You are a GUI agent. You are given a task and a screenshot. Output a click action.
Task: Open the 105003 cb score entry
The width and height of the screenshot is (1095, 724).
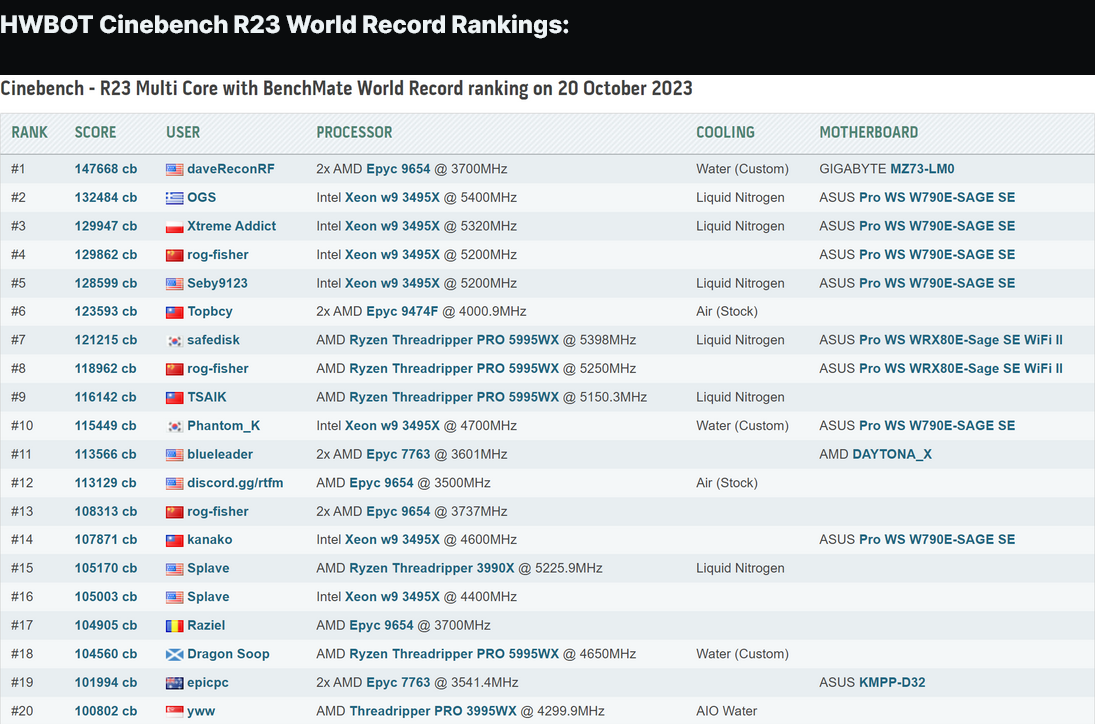click(105, 597)
